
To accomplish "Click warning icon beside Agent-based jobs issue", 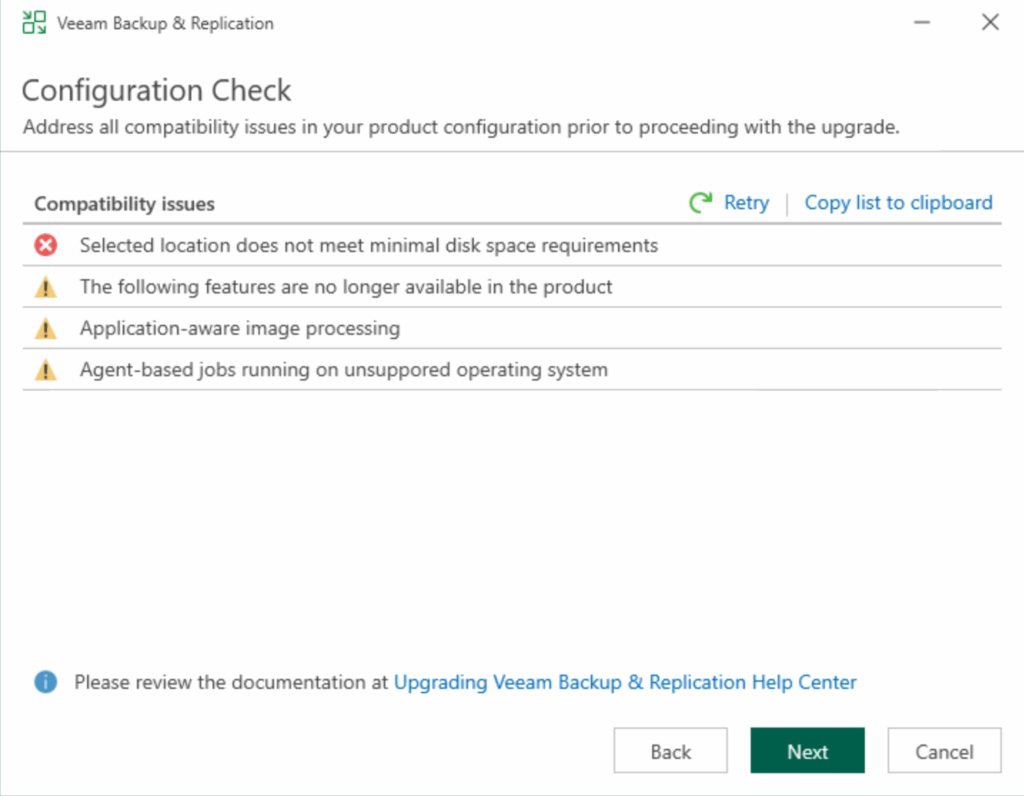I will pos(46,371).
